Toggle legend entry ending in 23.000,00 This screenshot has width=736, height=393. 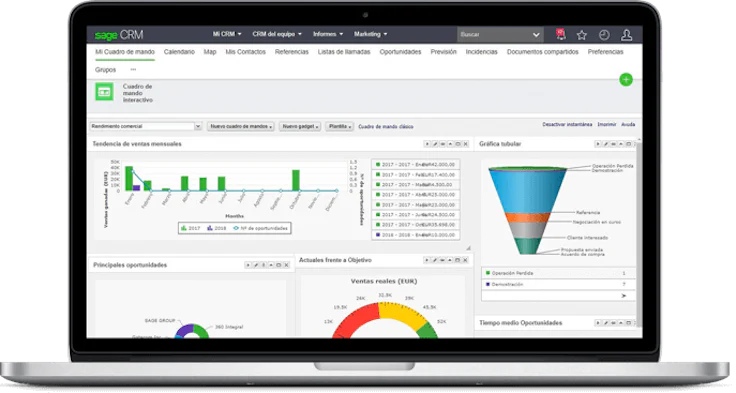click(415, 205)
